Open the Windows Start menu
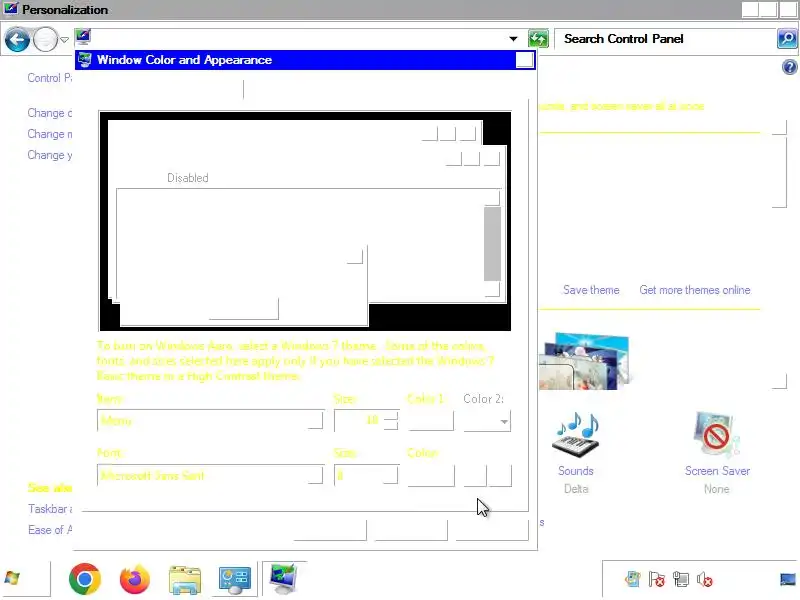This screenshot has width=800, height=600. coord(26,579)
